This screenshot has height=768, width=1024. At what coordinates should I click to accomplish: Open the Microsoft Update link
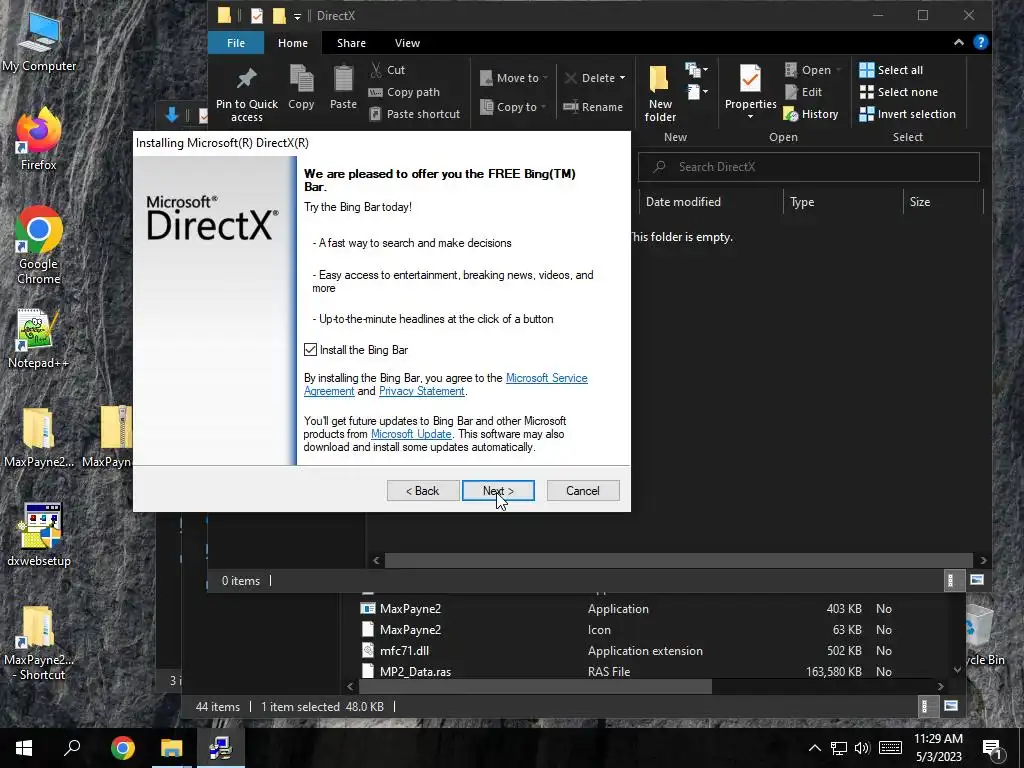click(411, 434)
